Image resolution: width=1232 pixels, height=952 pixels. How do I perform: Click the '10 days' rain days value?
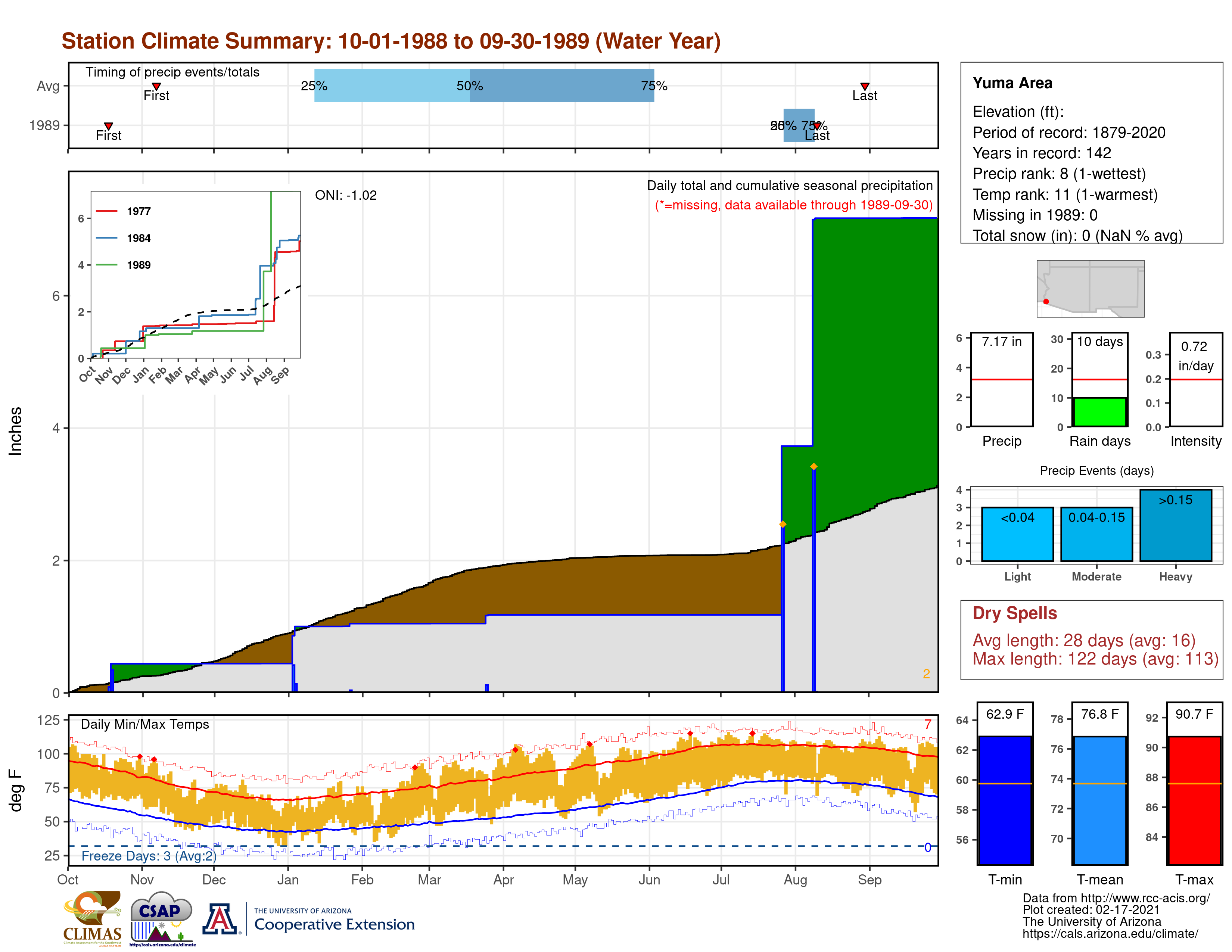click(1100, 342)
